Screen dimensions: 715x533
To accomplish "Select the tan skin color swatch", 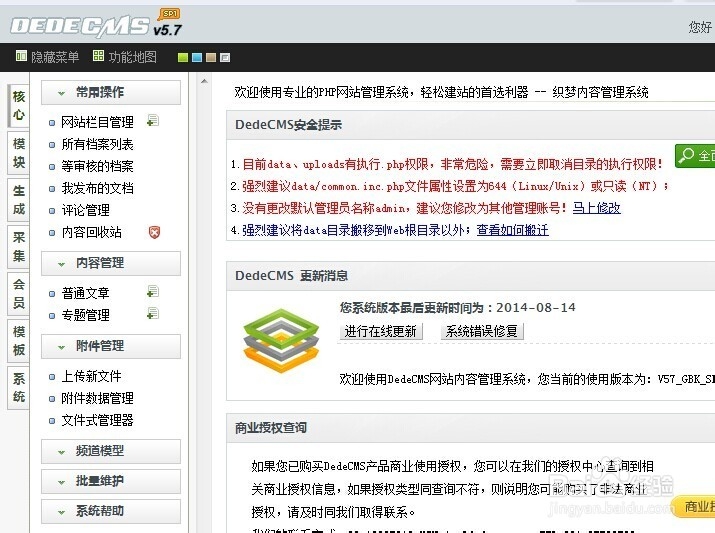I will [x=211, y=57].
